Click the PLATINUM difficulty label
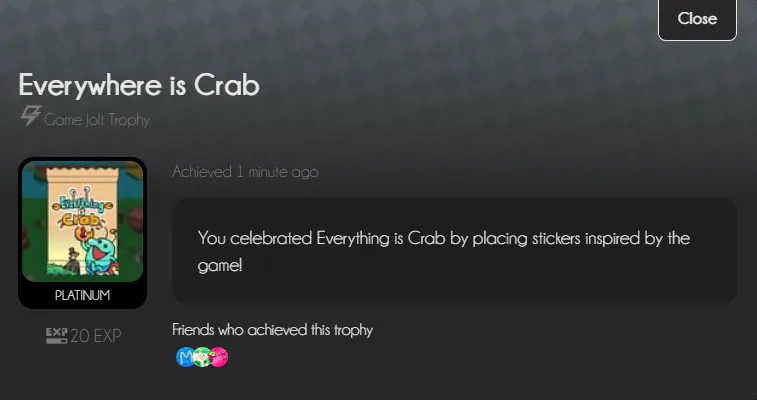This screenshot has height=400, width=757. [83, 296]
